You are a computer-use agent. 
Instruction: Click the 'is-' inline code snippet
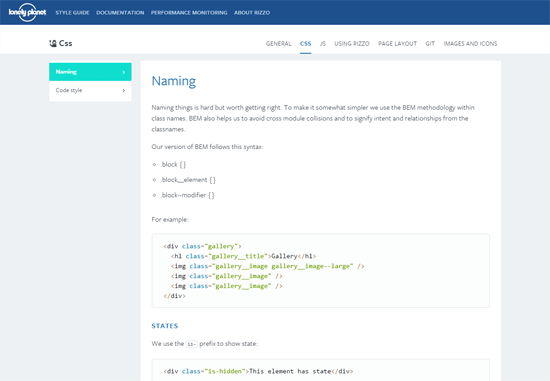click(x=192, y=344)
